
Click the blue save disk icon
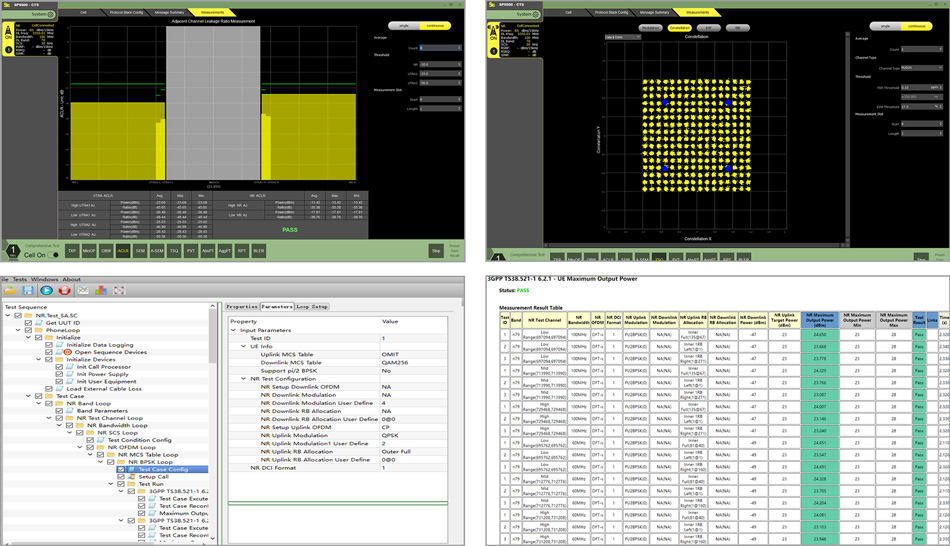[x=28, y=291]
